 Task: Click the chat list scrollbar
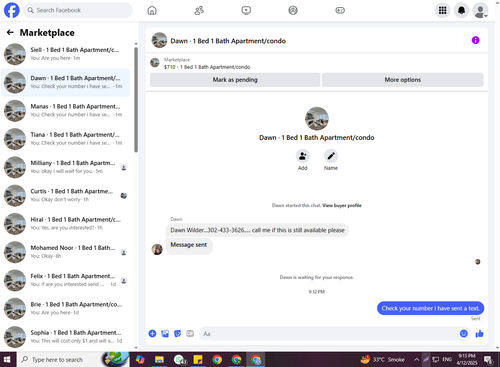click(136, 100)
